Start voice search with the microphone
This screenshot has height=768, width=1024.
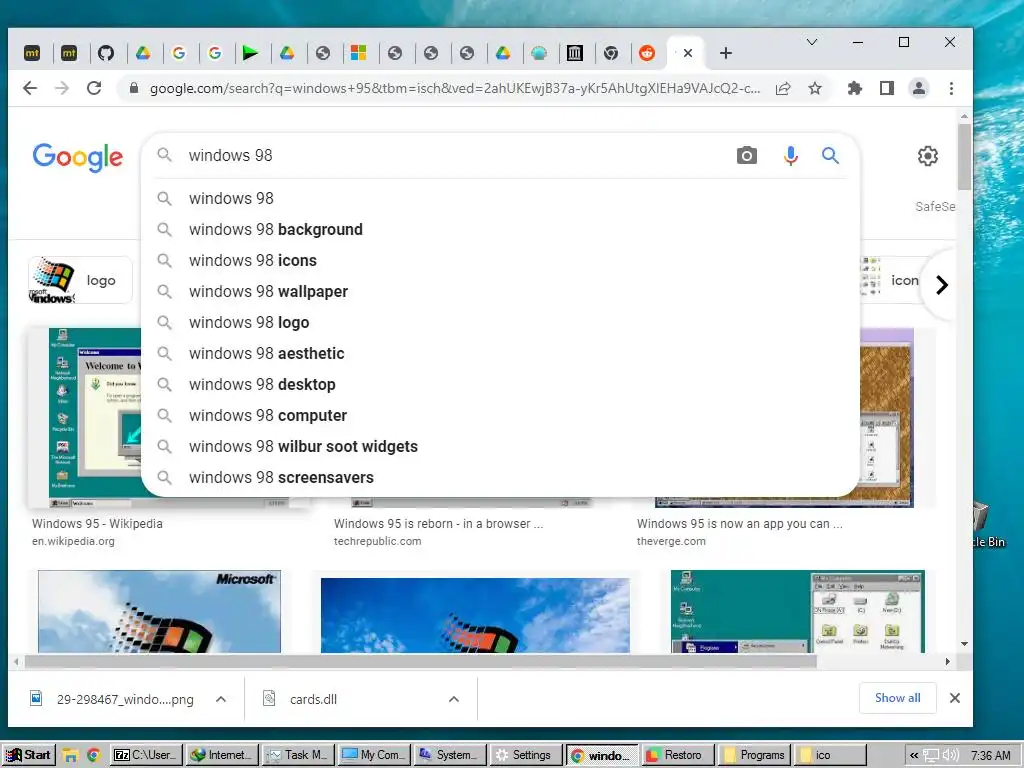click(x=790, y=155)
